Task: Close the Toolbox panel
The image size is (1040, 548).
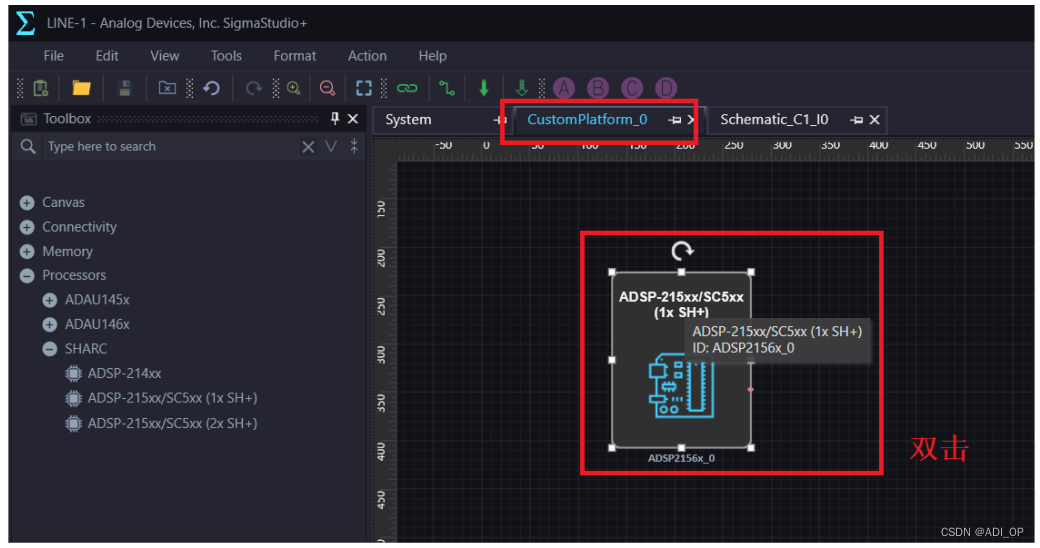Action: click(x=353, y=119)
